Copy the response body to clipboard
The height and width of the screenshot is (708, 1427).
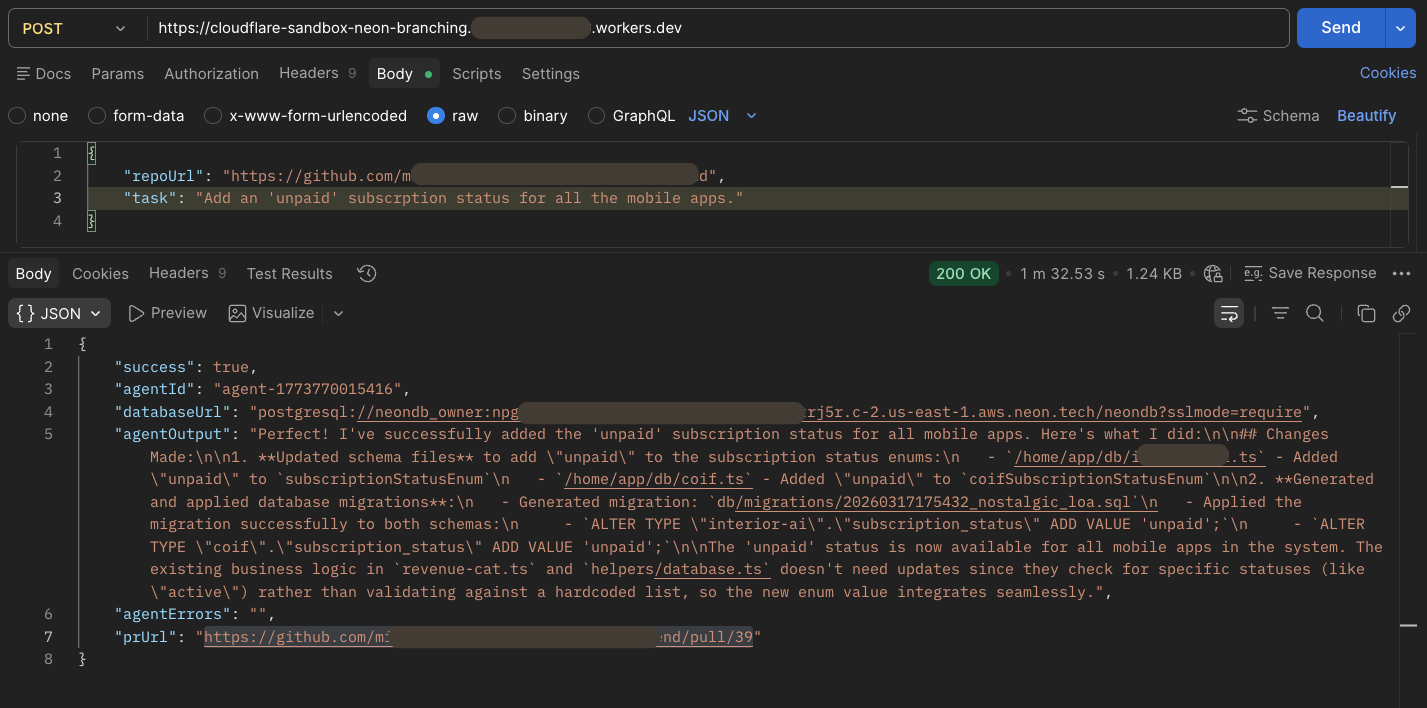coord(1366,313)
